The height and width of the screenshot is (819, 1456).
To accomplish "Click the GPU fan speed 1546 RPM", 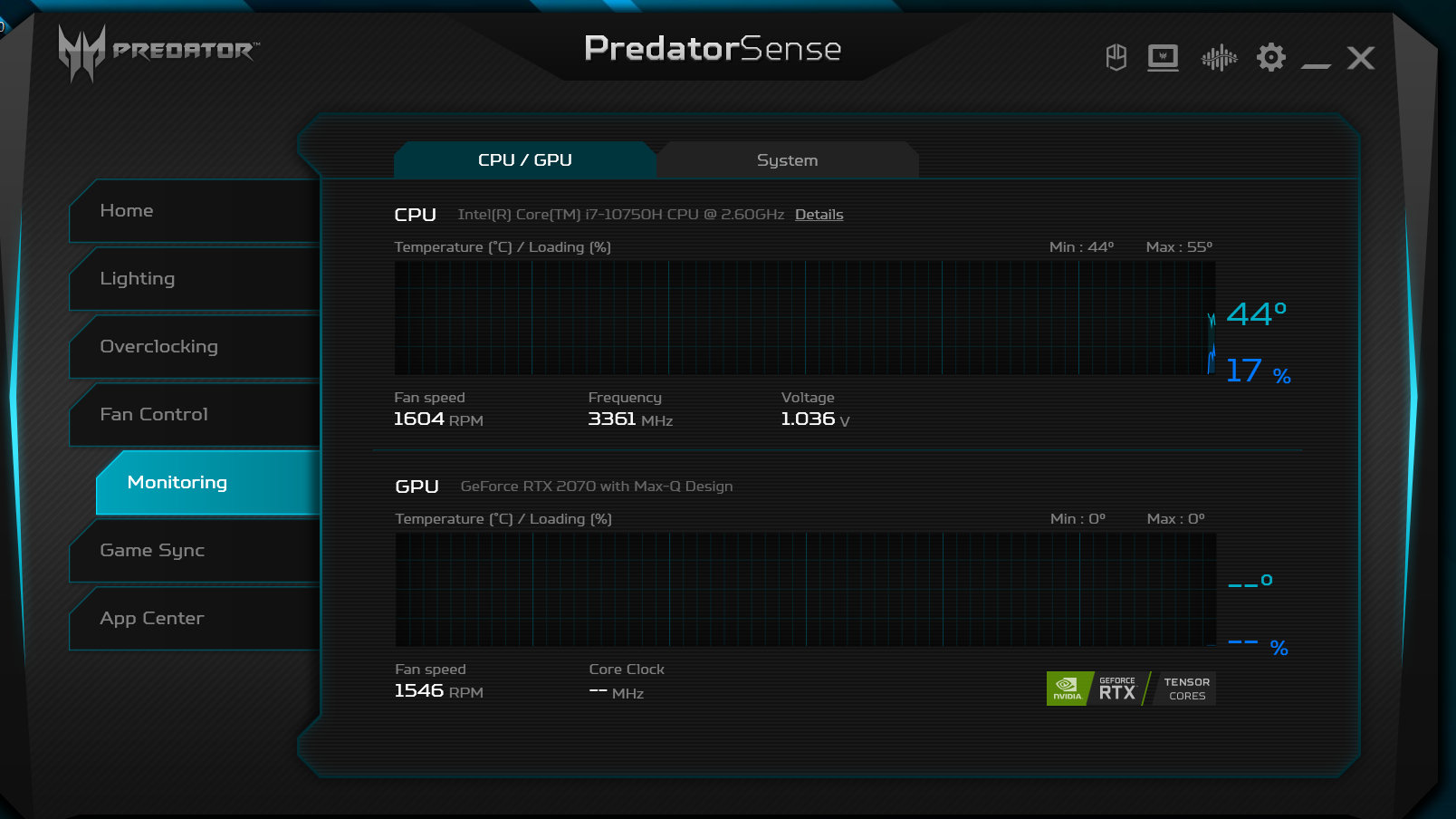I will 439,690.
